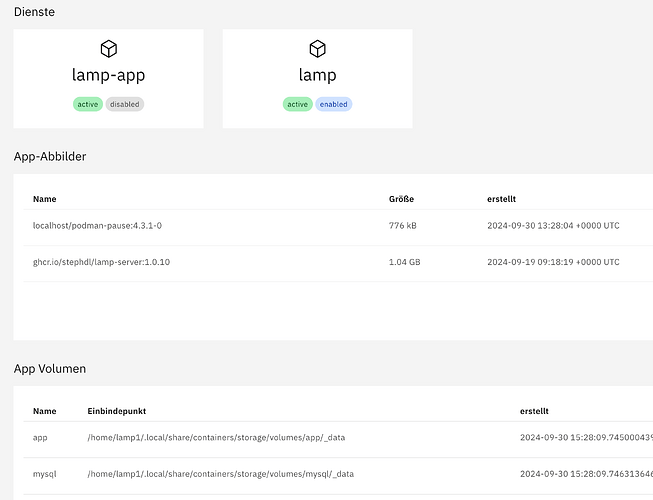Viewport: 653px width, 500px height.
Task: Open the lamp-app service tile
Action: pyautogui.click(x=108, y=75)
